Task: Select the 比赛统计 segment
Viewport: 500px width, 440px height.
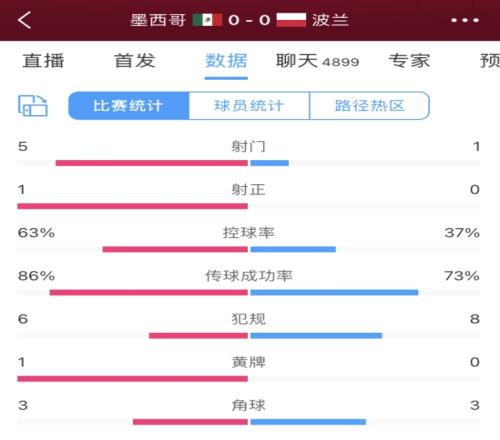Action: (x=129, y=106)
